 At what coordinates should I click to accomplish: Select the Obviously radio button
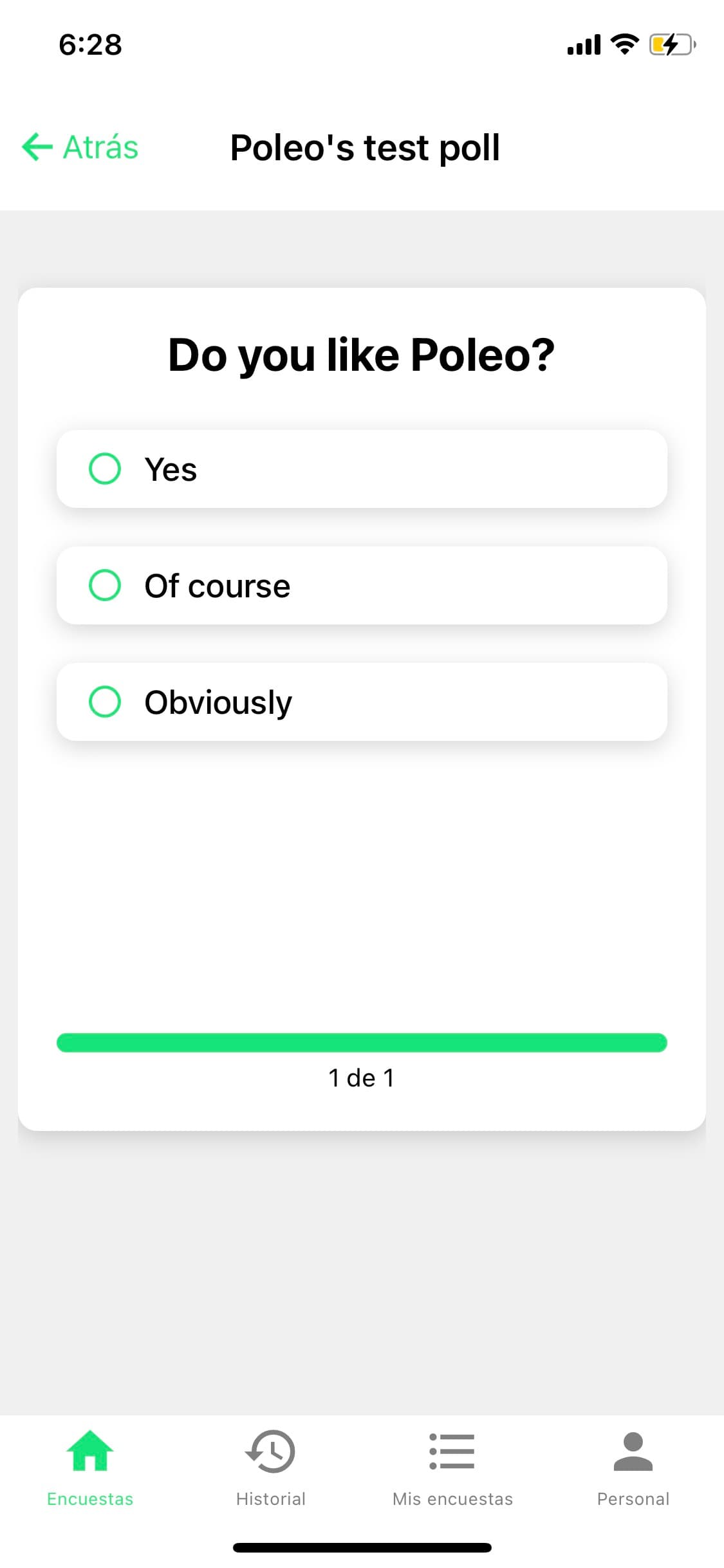pyautogui.click(x=105, y=702)
